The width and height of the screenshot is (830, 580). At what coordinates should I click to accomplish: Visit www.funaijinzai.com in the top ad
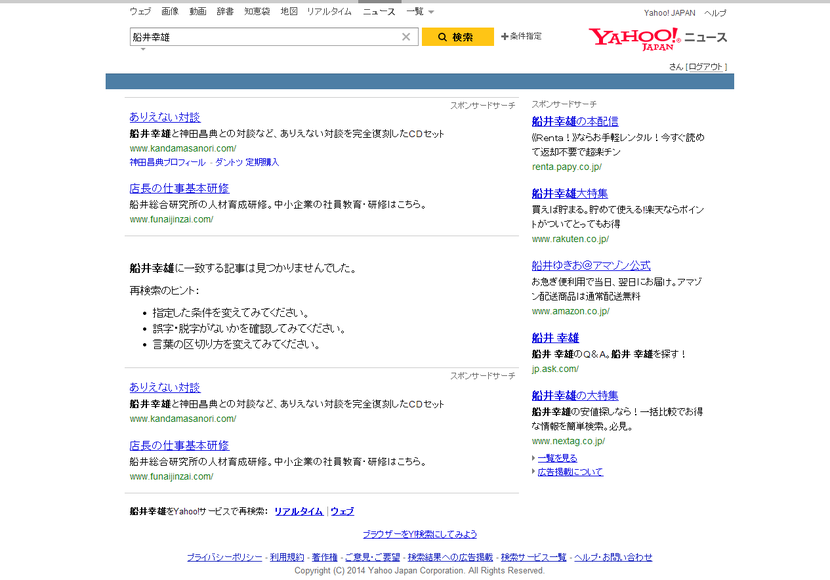(x=172, y=219)
